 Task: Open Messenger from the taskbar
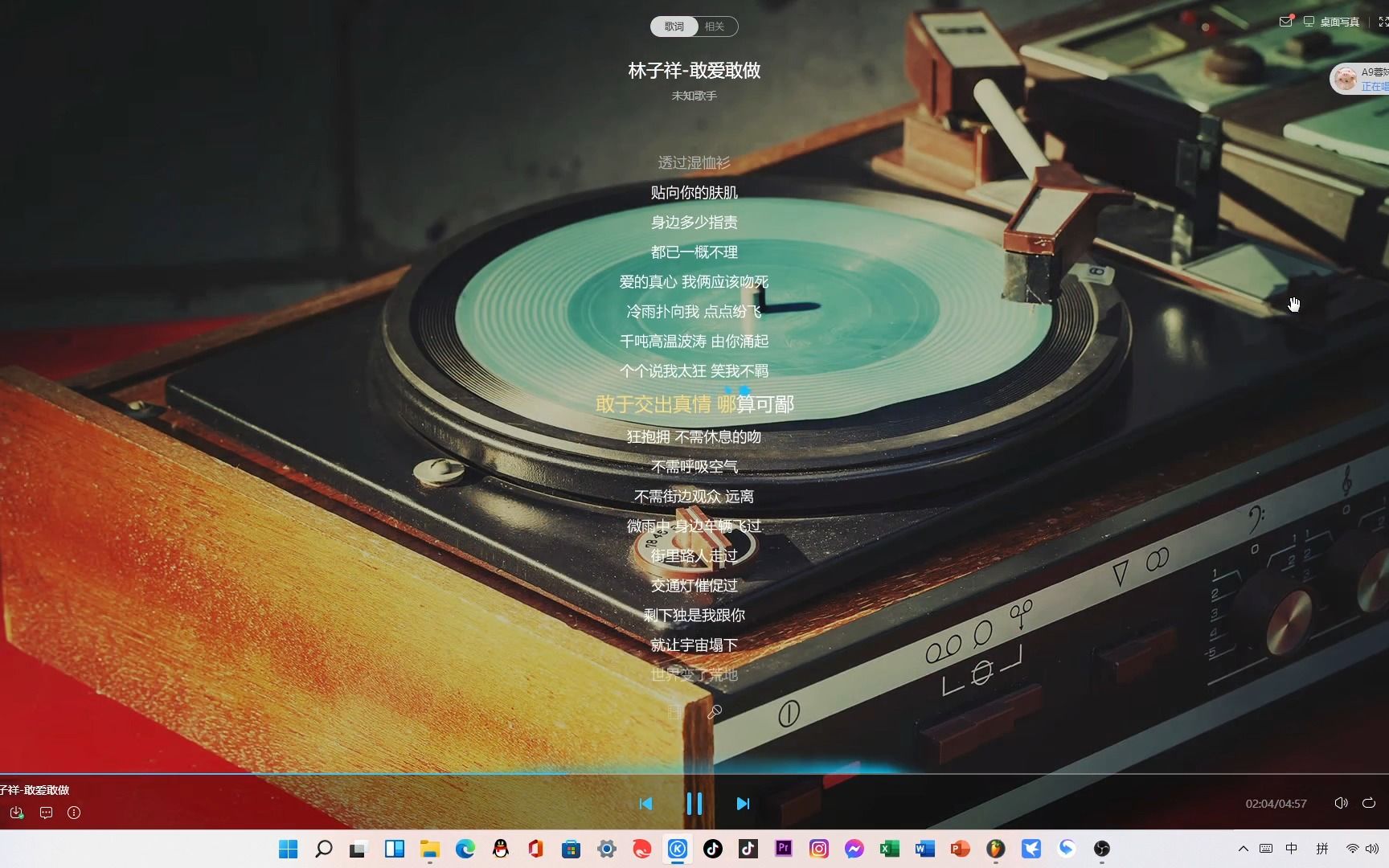[x=854, y=849]
